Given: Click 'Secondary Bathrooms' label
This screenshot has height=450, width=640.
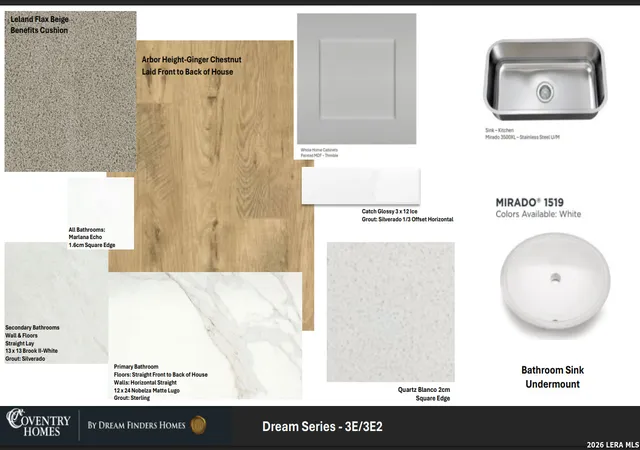Looking at the screenshot, I should pos(32,327).
